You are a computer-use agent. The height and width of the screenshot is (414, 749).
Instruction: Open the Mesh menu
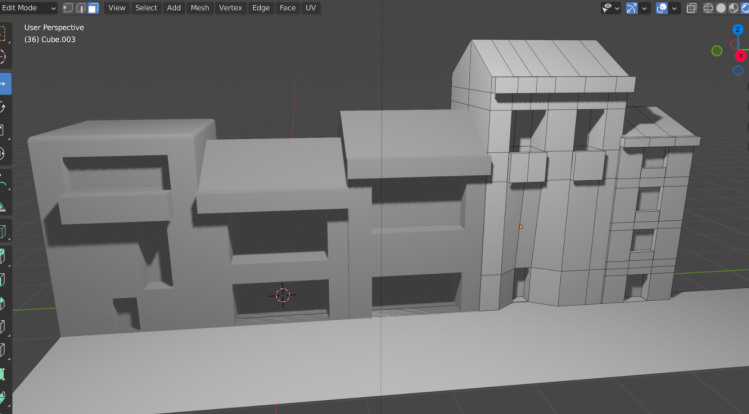coord(200,7)
